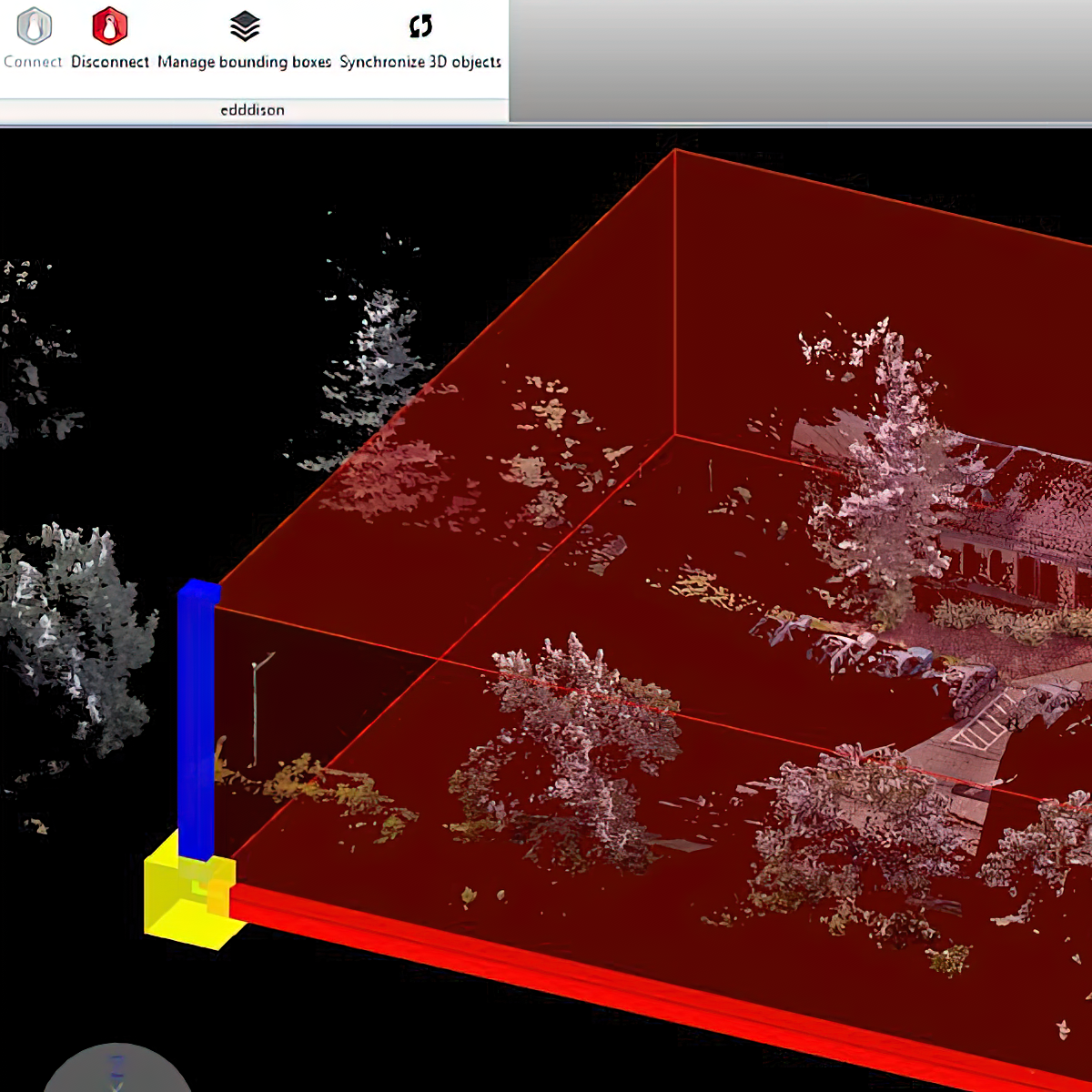The height and width of the screenshot is (1092, 1092).
Task: Click the Synchronize 3D objects icon
Action: pos(420,25)
